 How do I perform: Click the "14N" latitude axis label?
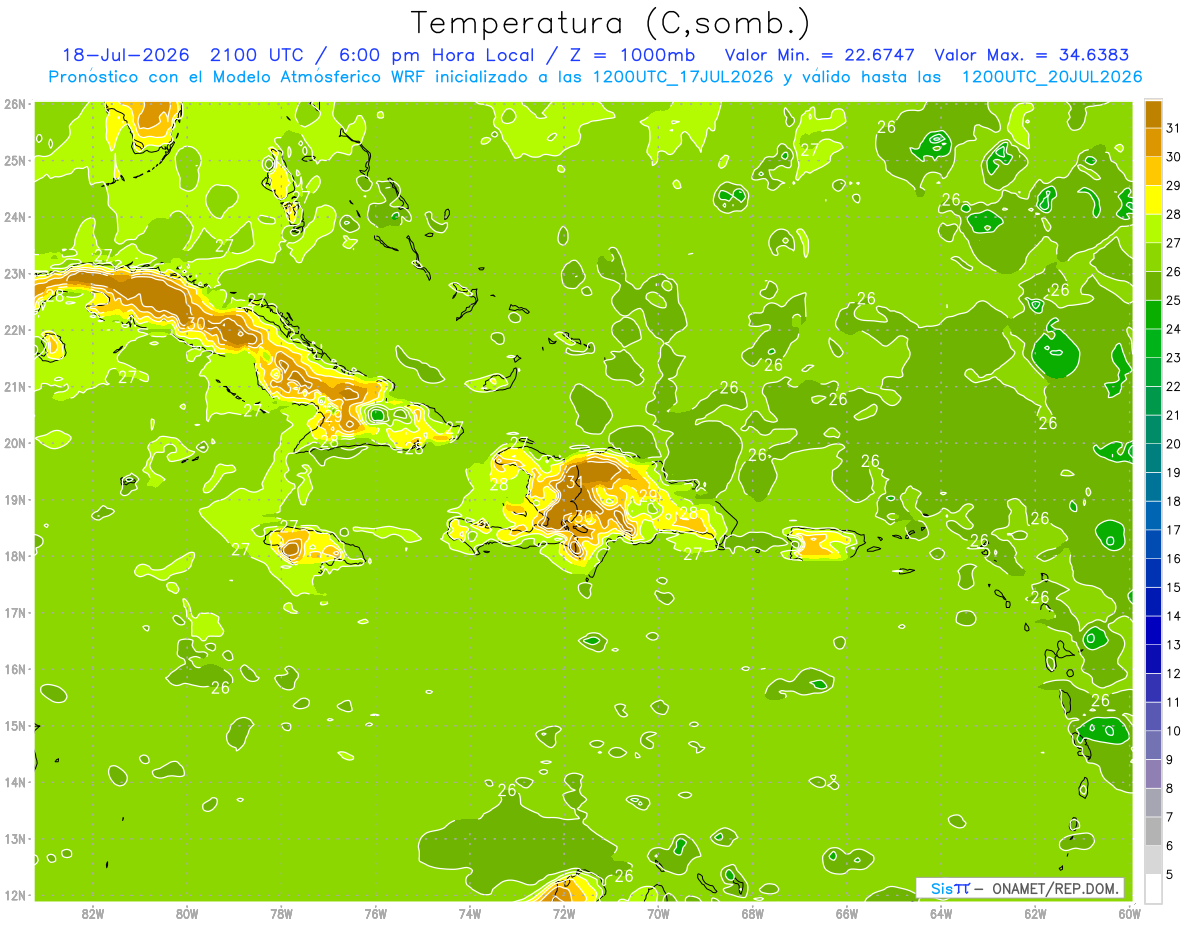click(15, 782)
